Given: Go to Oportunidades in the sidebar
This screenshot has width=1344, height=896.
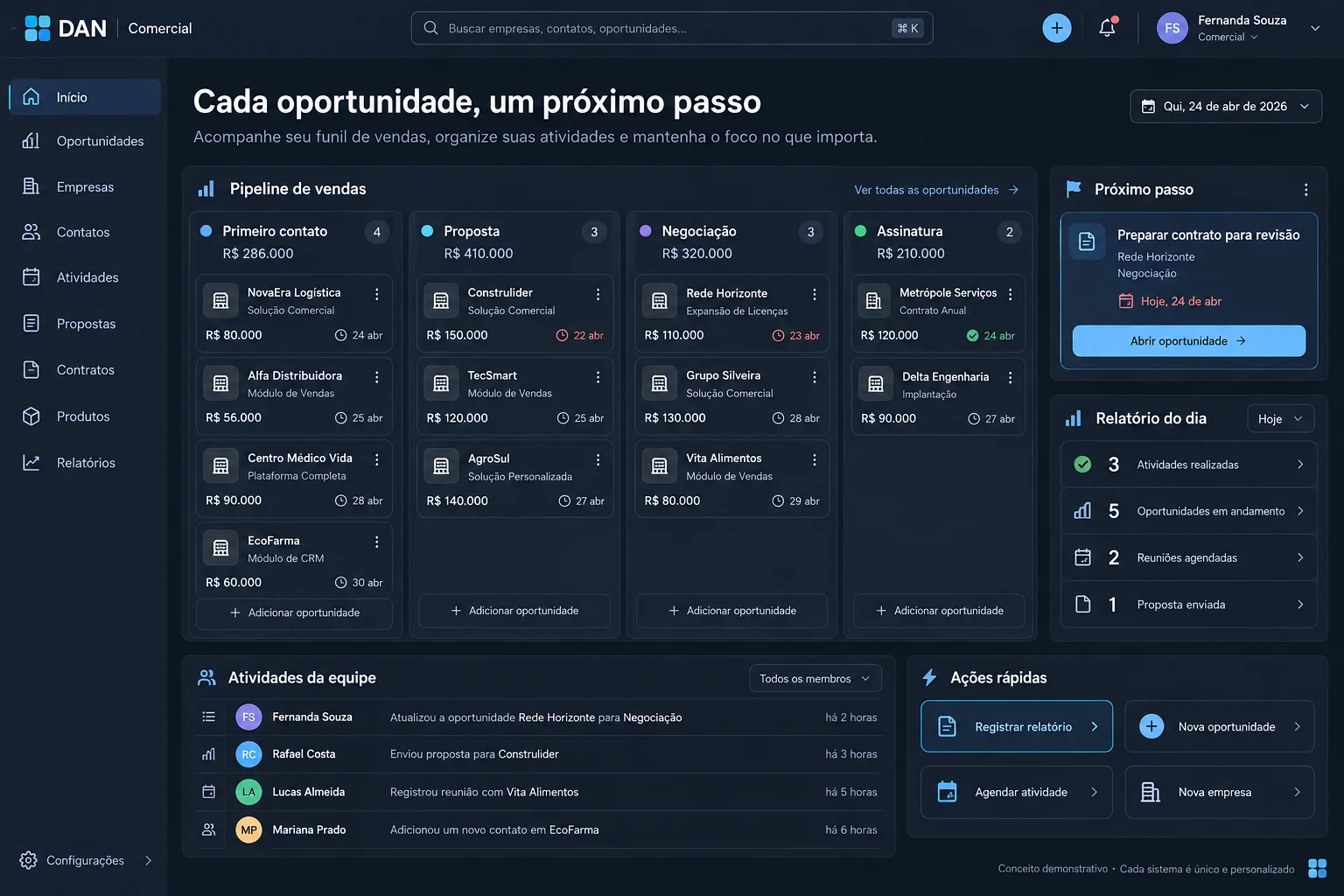Looking at the screenshot, I should tap(85, 141).
